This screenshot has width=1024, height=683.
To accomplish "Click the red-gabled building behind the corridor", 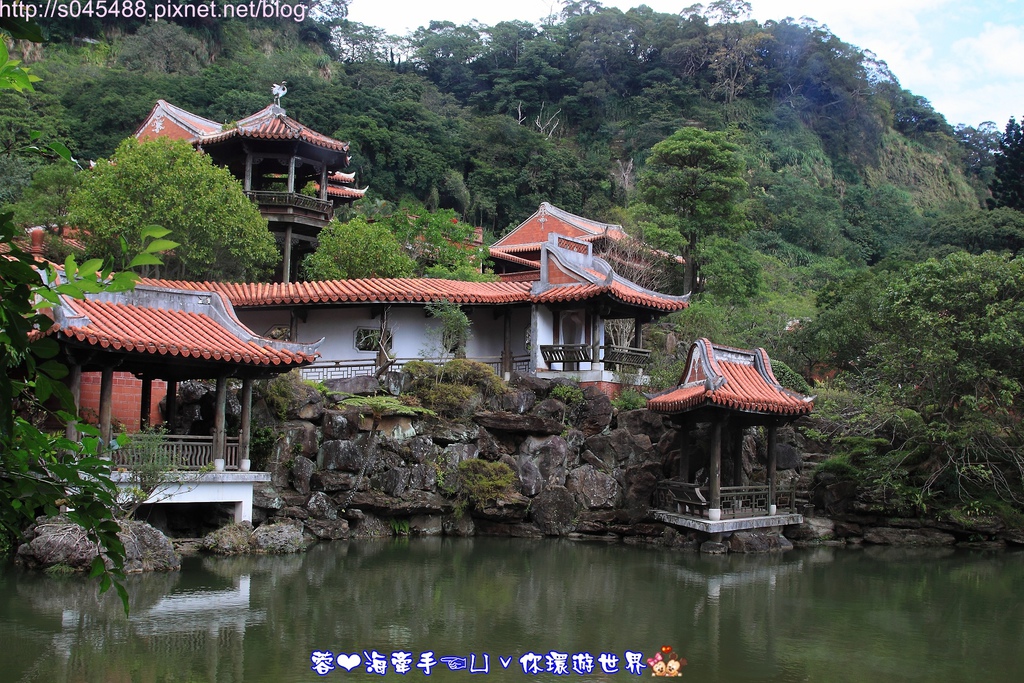I will pyautogui.click(x=545, y=237).
